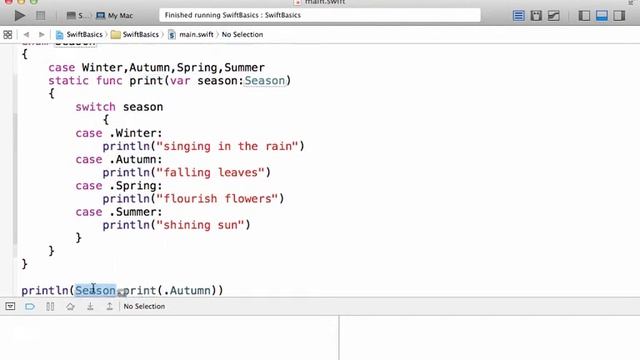Show the Assistant editor
Viewport: 640px width, 360px height.
536,16
